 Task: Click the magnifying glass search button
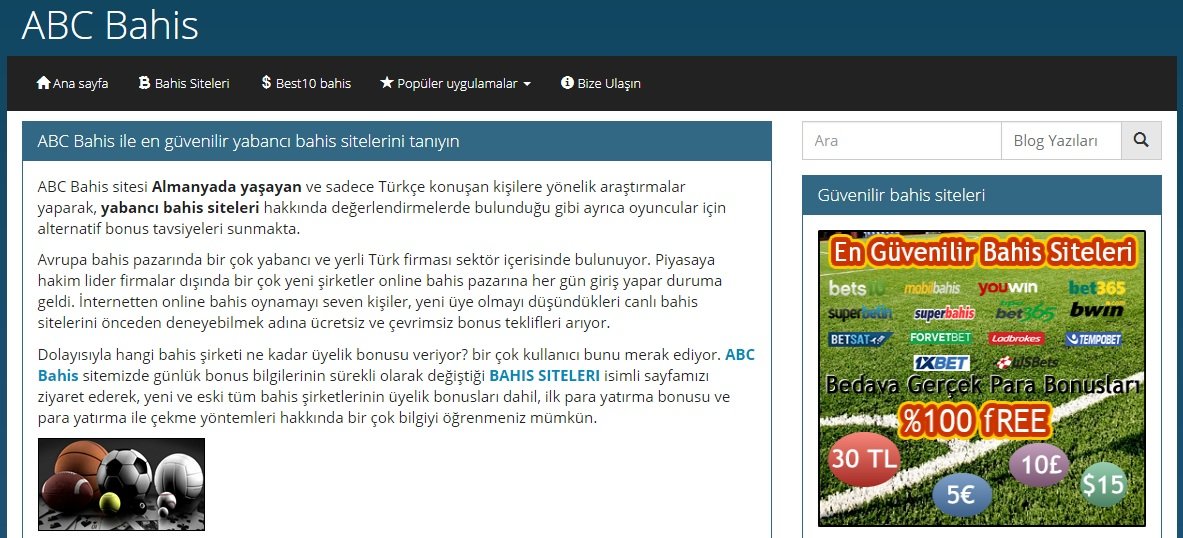(x=1141, y=140)
